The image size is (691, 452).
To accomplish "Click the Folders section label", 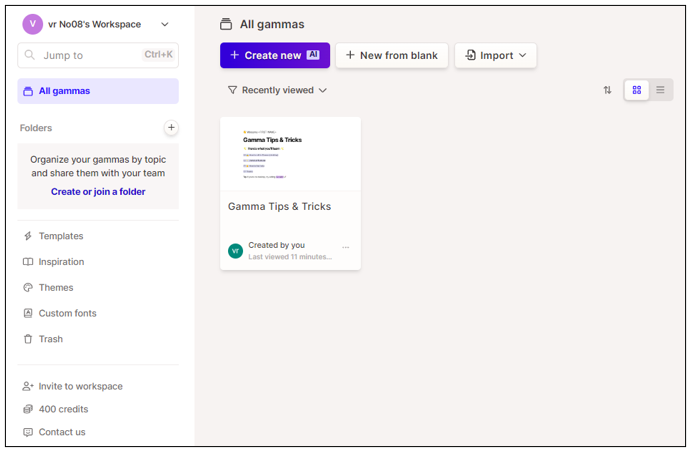I will [x=36, y=128].
